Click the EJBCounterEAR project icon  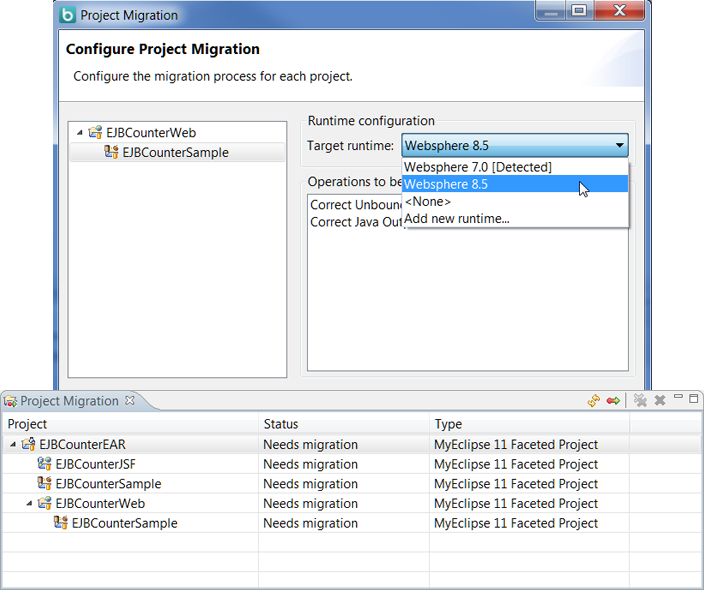(28, 444)
